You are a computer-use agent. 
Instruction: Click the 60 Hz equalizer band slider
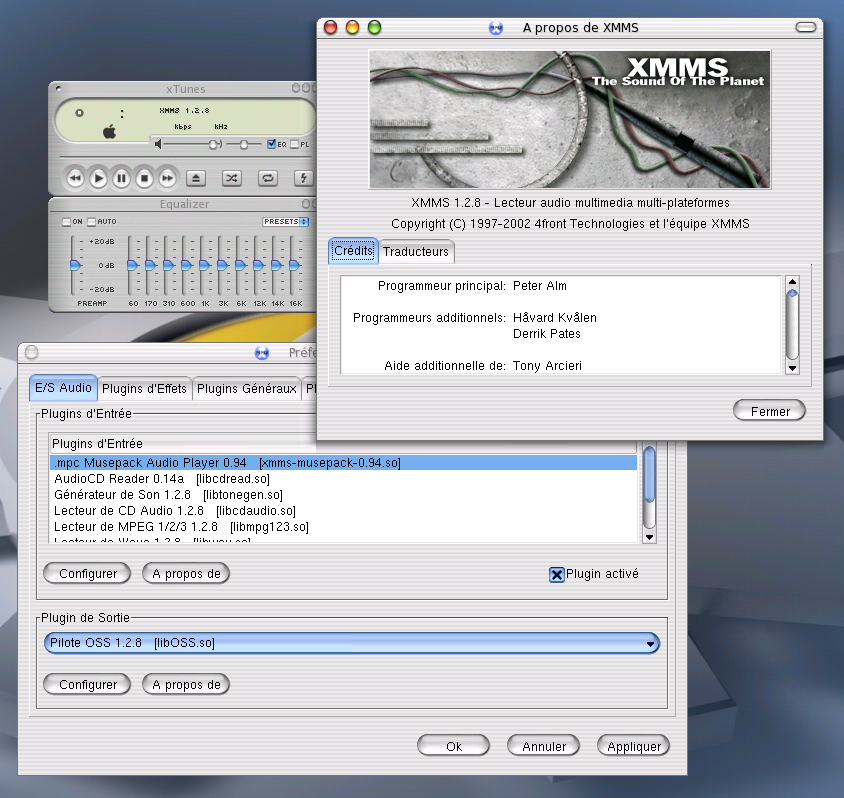132,265
